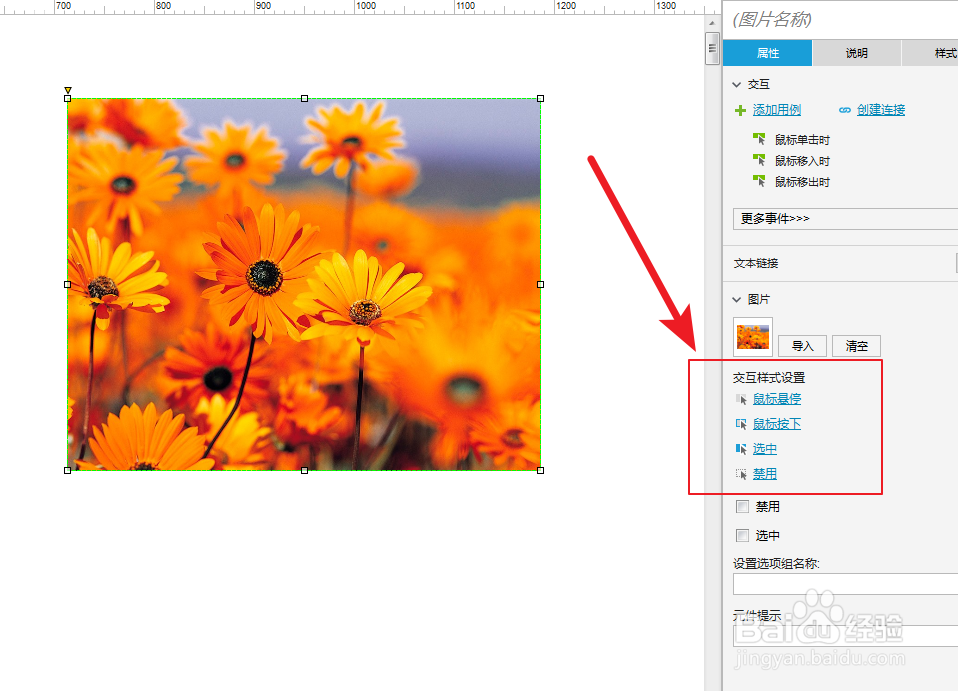Click the 交互样式设置 heading
Viewport: 958px width, 691px height.
[x=769, y=378]
